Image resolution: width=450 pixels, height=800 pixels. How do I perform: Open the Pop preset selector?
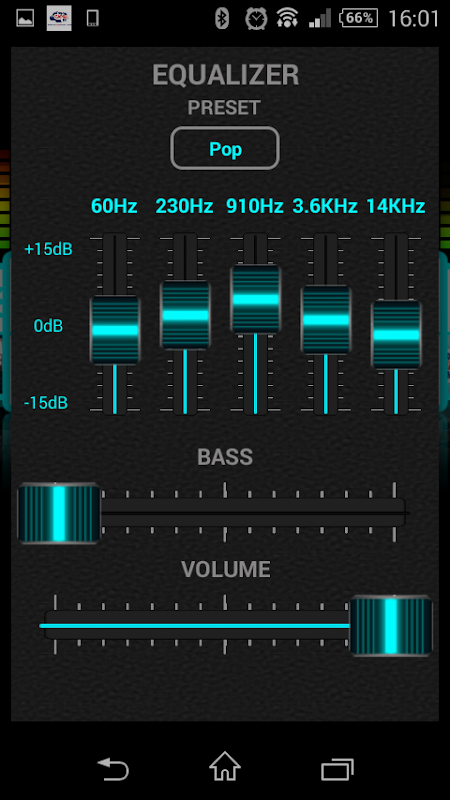pyautogui.click(x=225, y=148)
